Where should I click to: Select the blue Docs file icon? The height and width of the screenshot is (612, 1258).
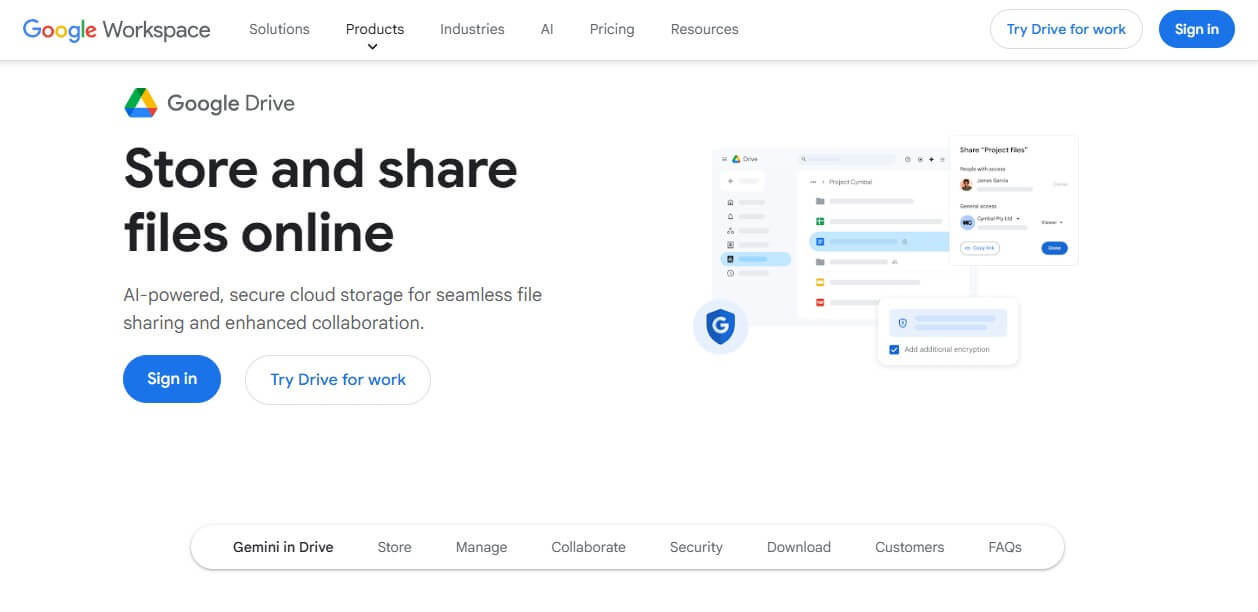(x=820, y=240)
